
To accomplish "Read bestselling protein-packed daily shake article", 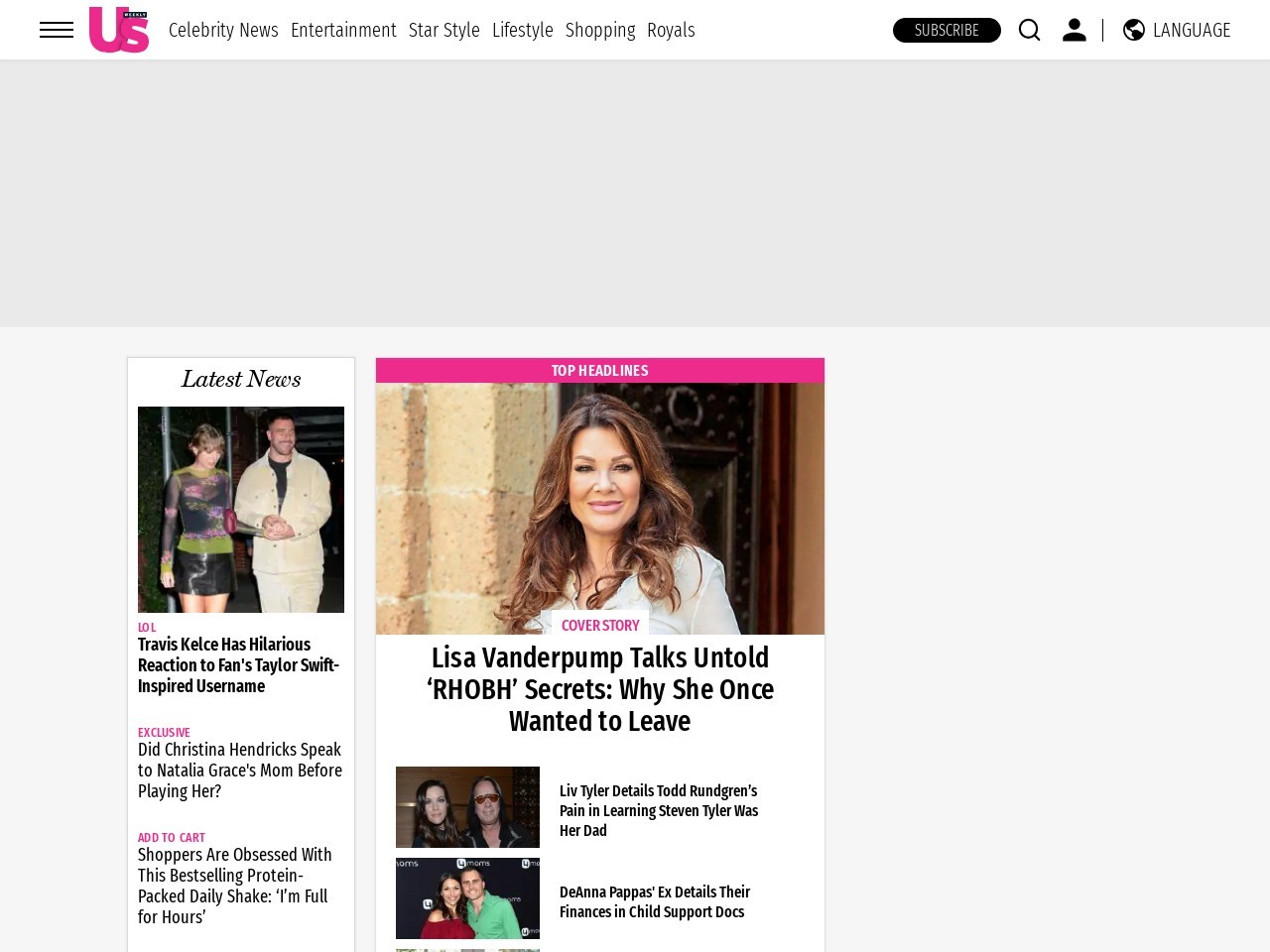I will pyautogui.click(x=235, y=886).
